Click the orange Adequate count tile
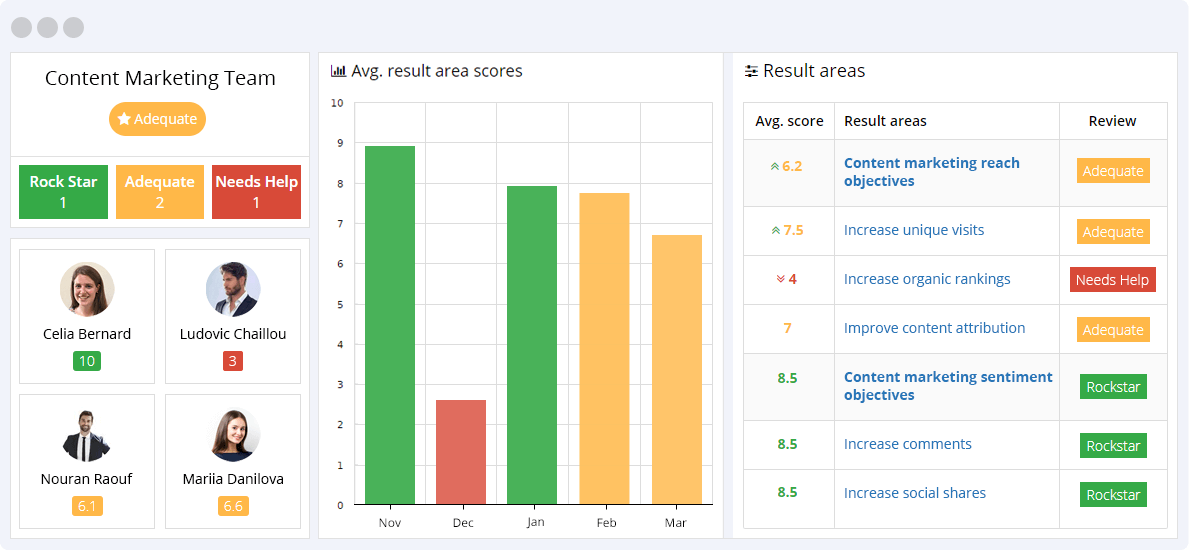 (x=159, y=192)
